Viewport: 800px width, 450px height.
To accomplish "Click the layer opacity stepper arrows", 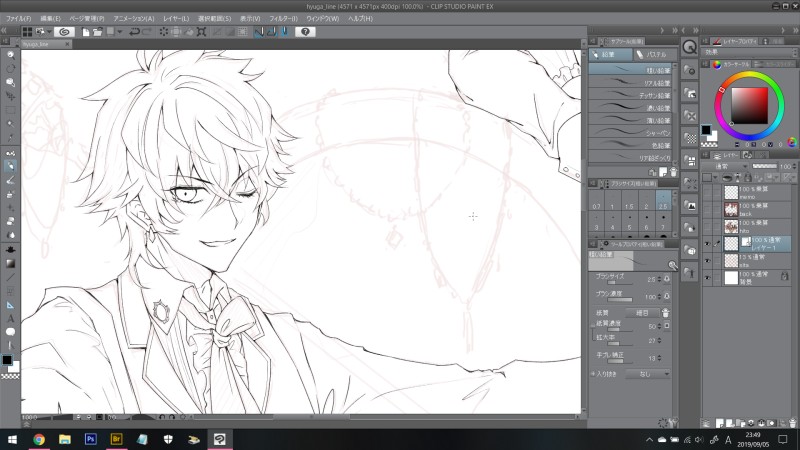I will point(794,166).
